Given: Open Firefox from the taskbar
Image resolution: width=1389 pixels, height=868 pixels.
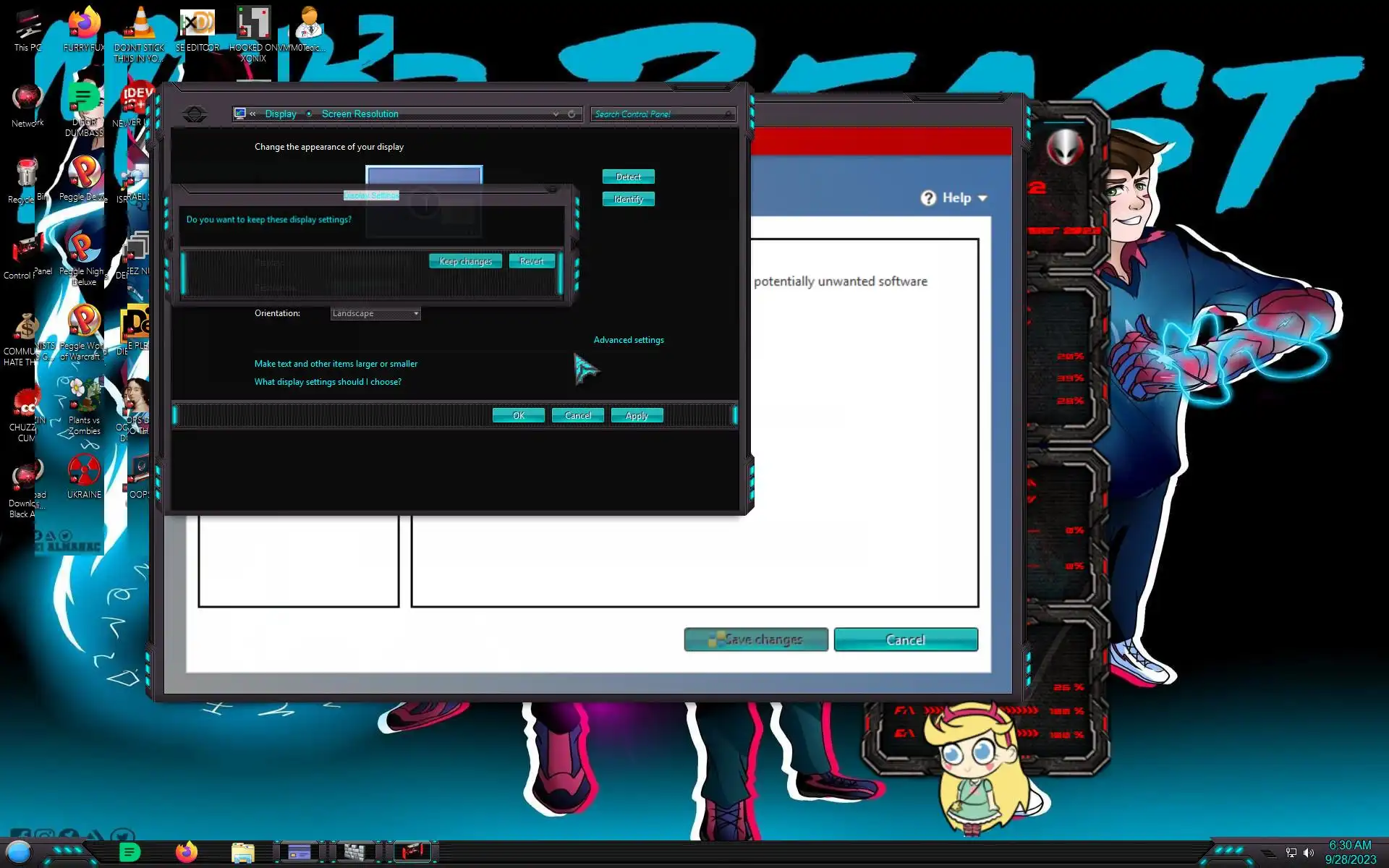Looking at the screenshot, I should (187, 852).
